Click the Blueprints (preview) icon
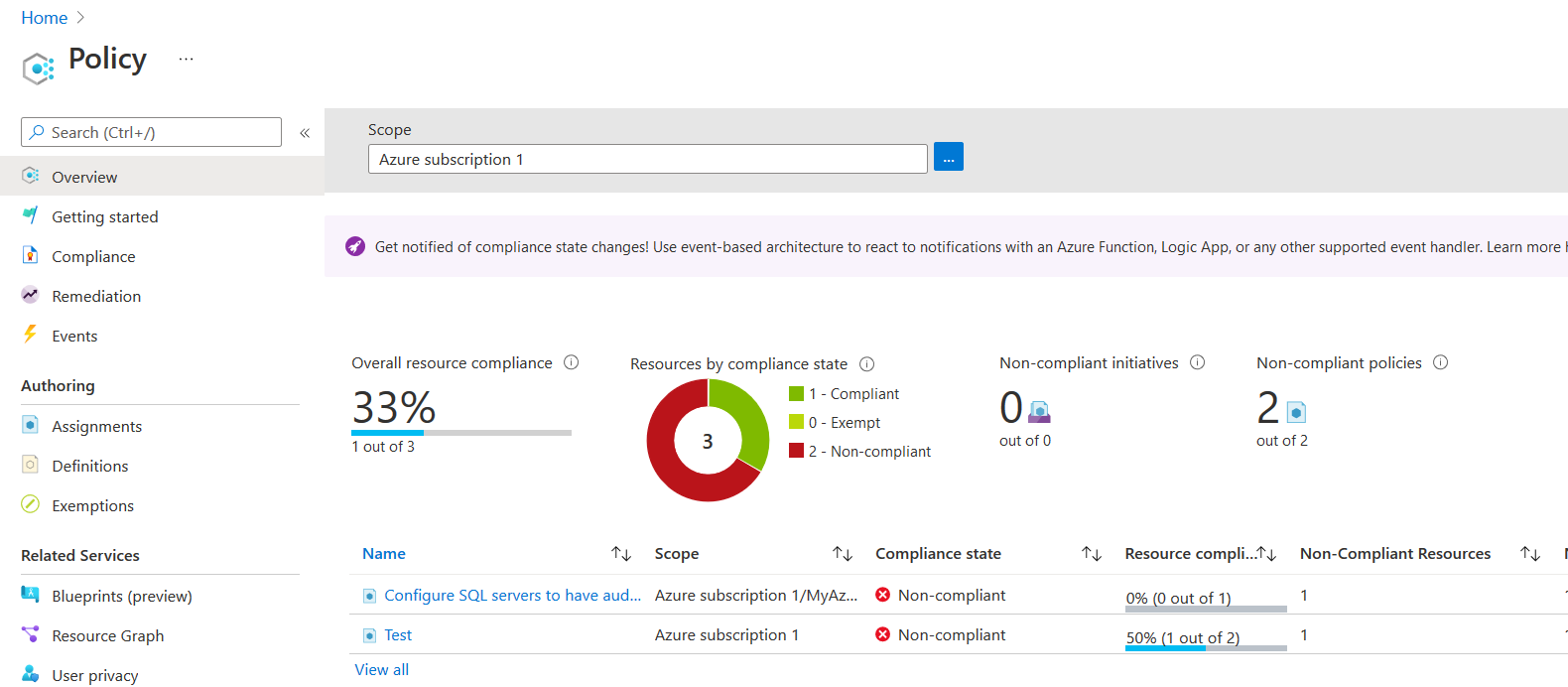 (31, 595)
